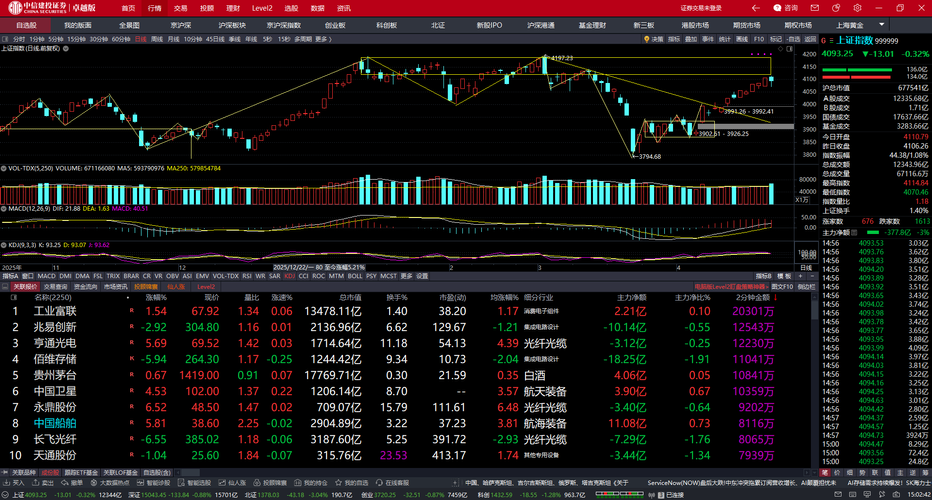Click the minus button below the chart
This screenshot has width=932, height=500.
click(x=812, y=276)
